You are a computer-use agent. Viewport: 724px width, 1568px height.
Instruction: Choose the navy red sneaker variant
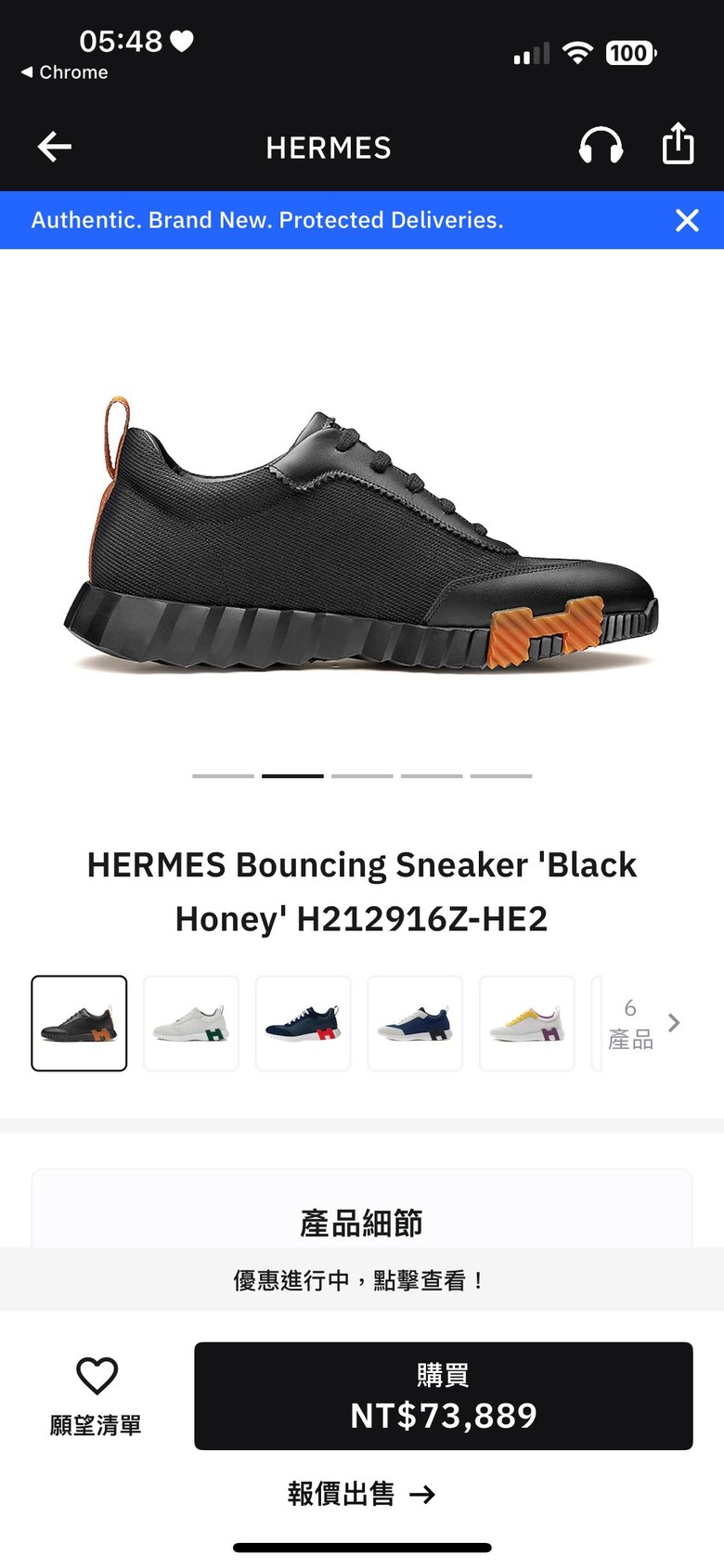303,1023
